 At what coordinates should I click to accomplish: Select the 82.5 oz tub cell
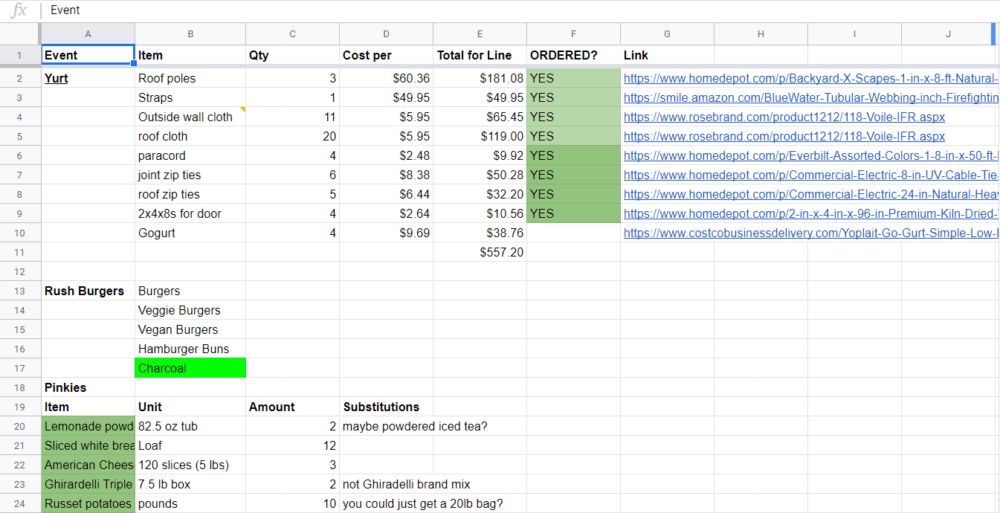point(190,426)
